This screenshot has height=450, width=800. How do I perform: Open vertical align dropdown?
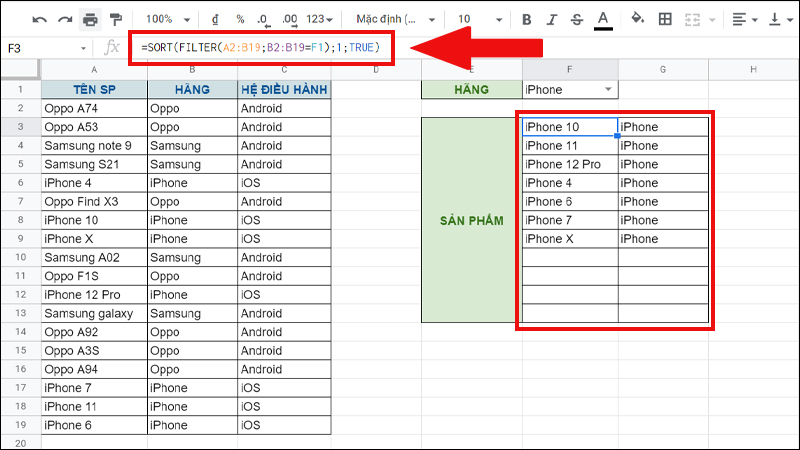[x=781, y=20]
